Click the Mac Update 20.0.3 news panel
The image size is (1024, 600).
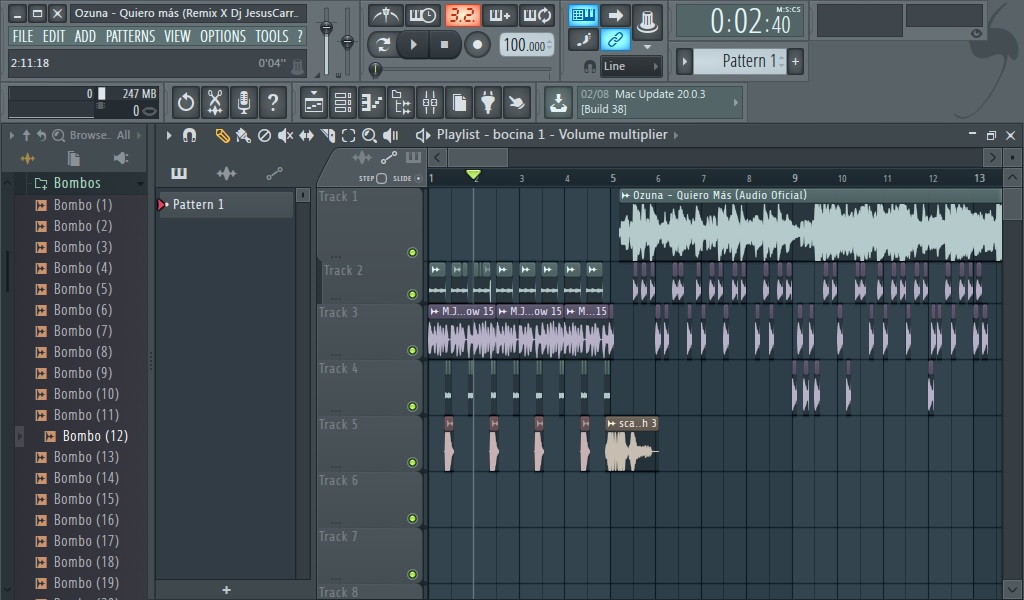tap(660, 102)
